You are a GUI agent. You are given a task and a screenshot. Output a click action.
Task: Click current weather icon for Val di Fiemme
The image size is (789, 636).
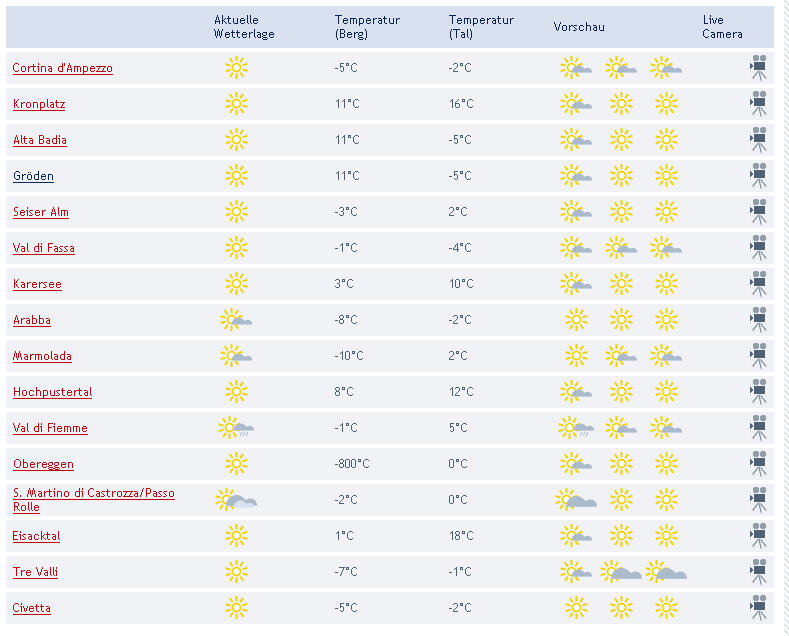[x=235, y=428]
